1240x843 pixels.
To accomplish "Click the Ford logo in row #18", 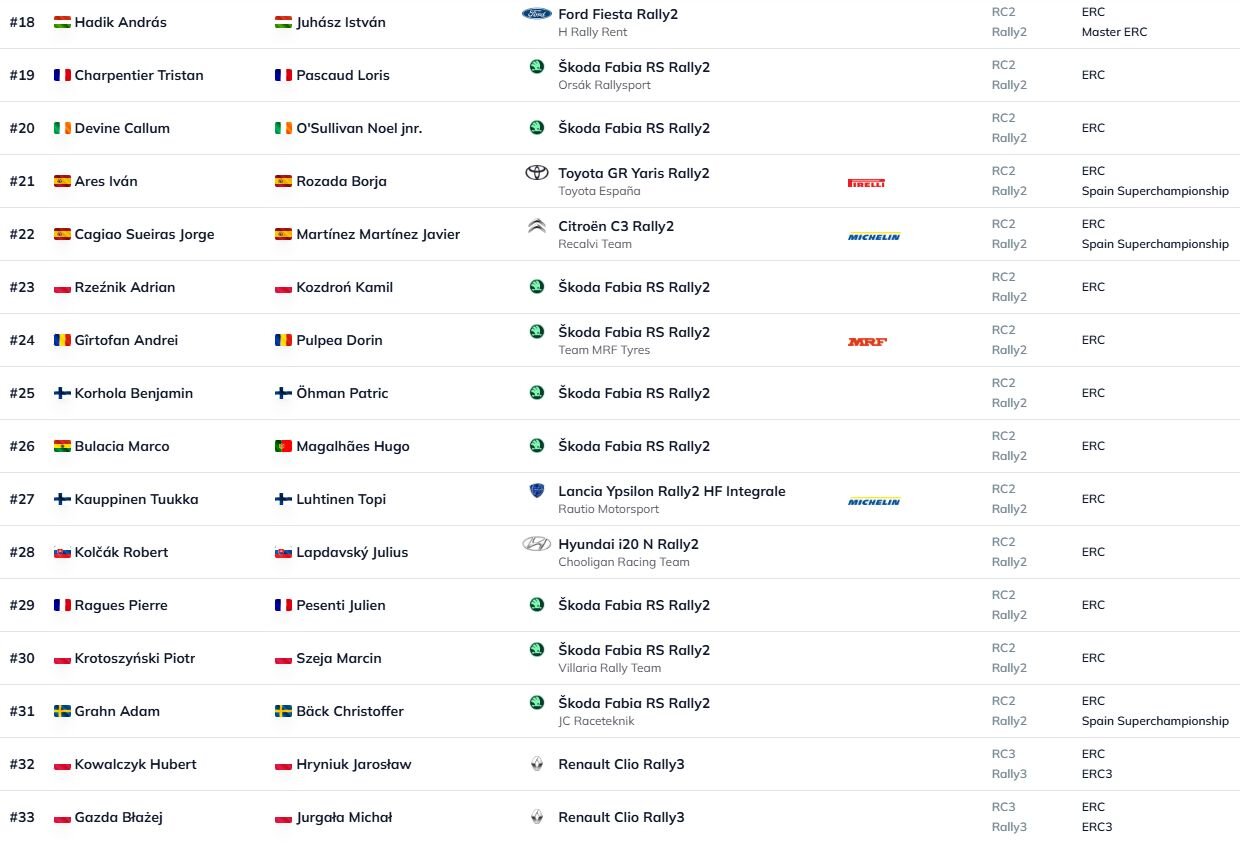I will [537, 14].
